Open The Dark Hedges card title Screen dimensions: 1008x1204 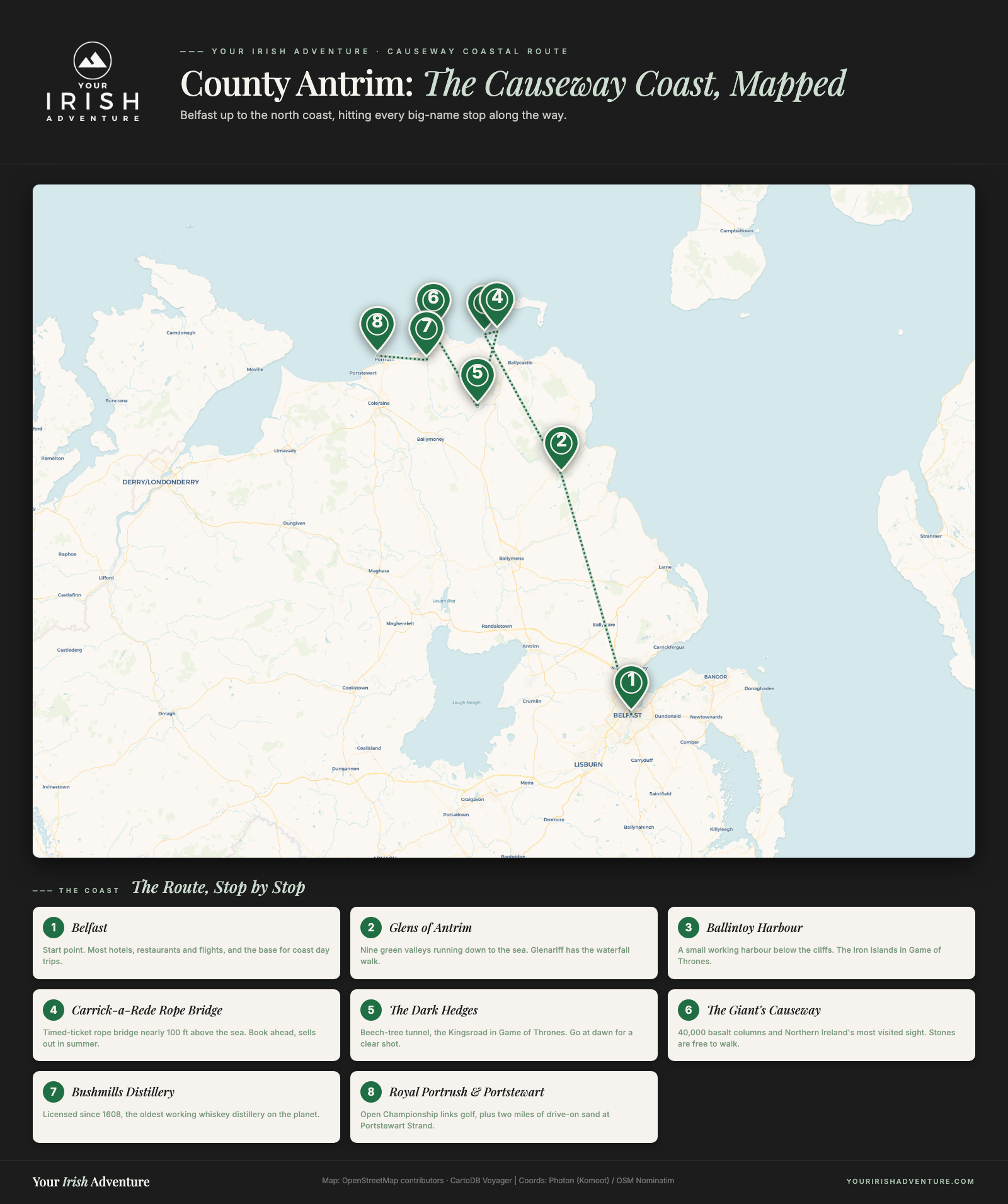[x=433, y=1010]
